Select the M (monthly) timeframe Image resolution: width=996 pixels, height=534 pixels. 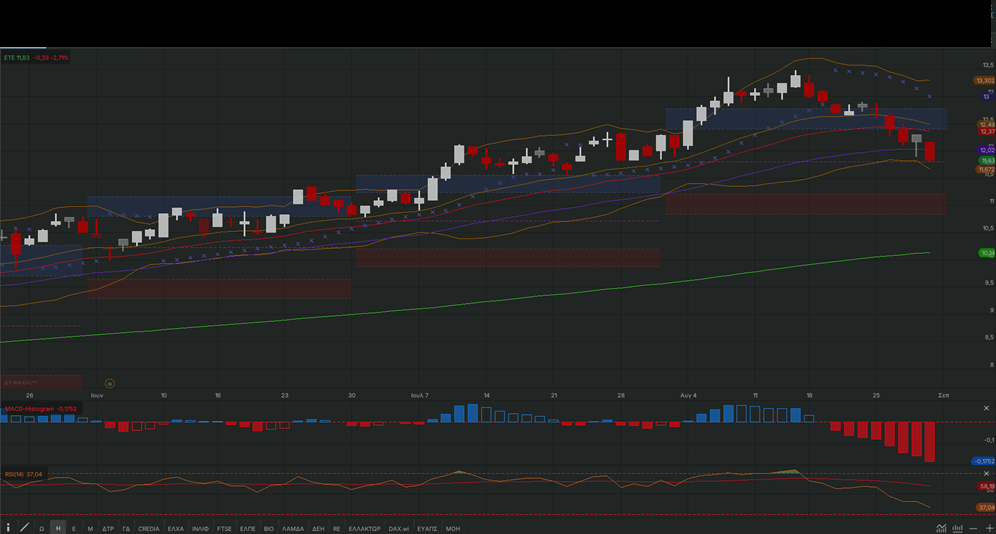(x=90, y=528)
